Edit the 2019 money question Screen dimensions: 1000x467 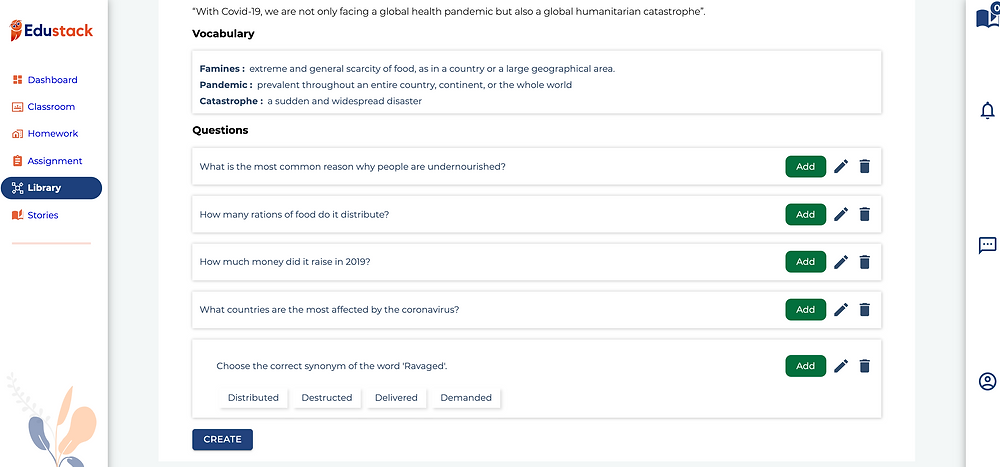pyautogui.click(x=841, y=262)
